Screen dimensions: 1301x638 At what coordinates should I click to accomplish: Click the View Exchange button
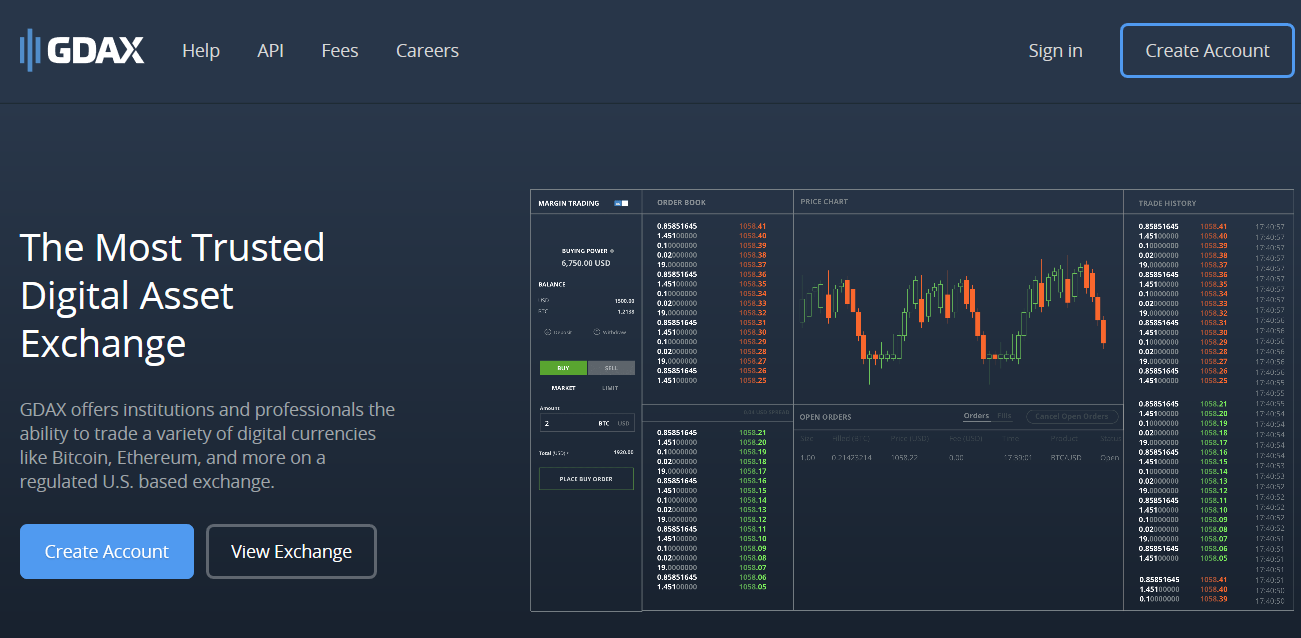click(291, 551)
